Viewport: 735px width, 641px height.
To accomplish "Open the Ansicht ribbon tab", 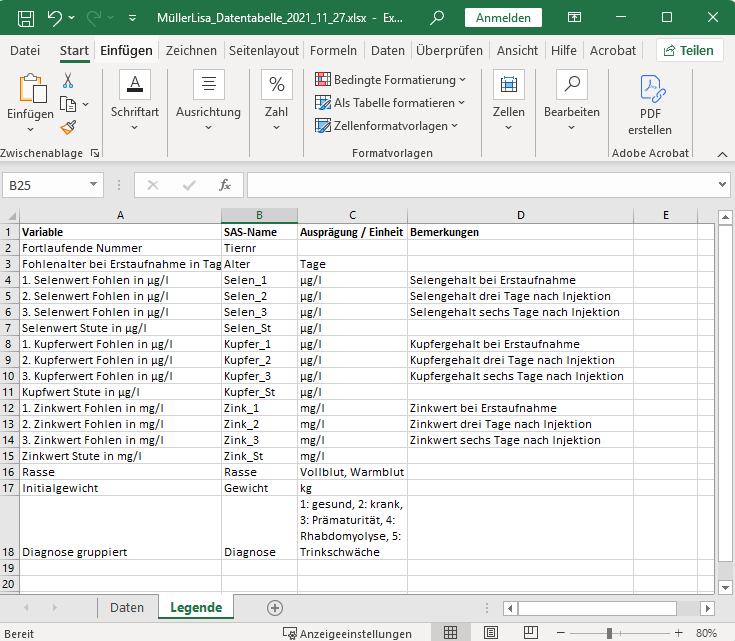I will click(517, 51).
